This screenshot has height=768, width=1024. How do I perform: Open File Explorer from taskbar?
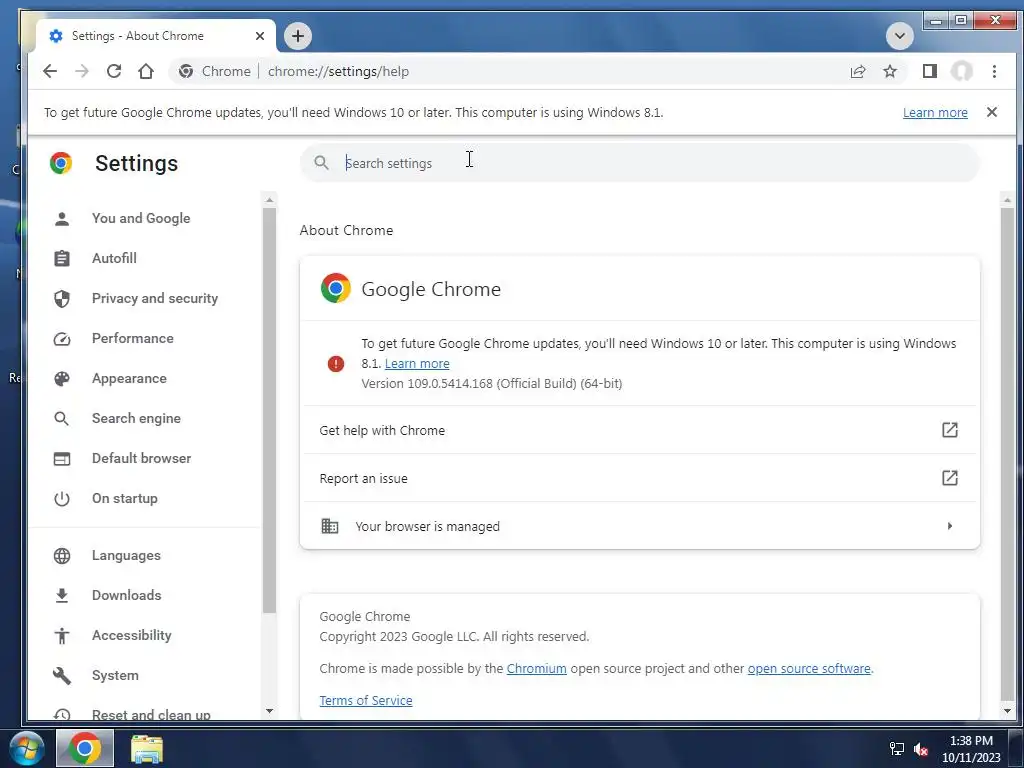pos(147,749)
